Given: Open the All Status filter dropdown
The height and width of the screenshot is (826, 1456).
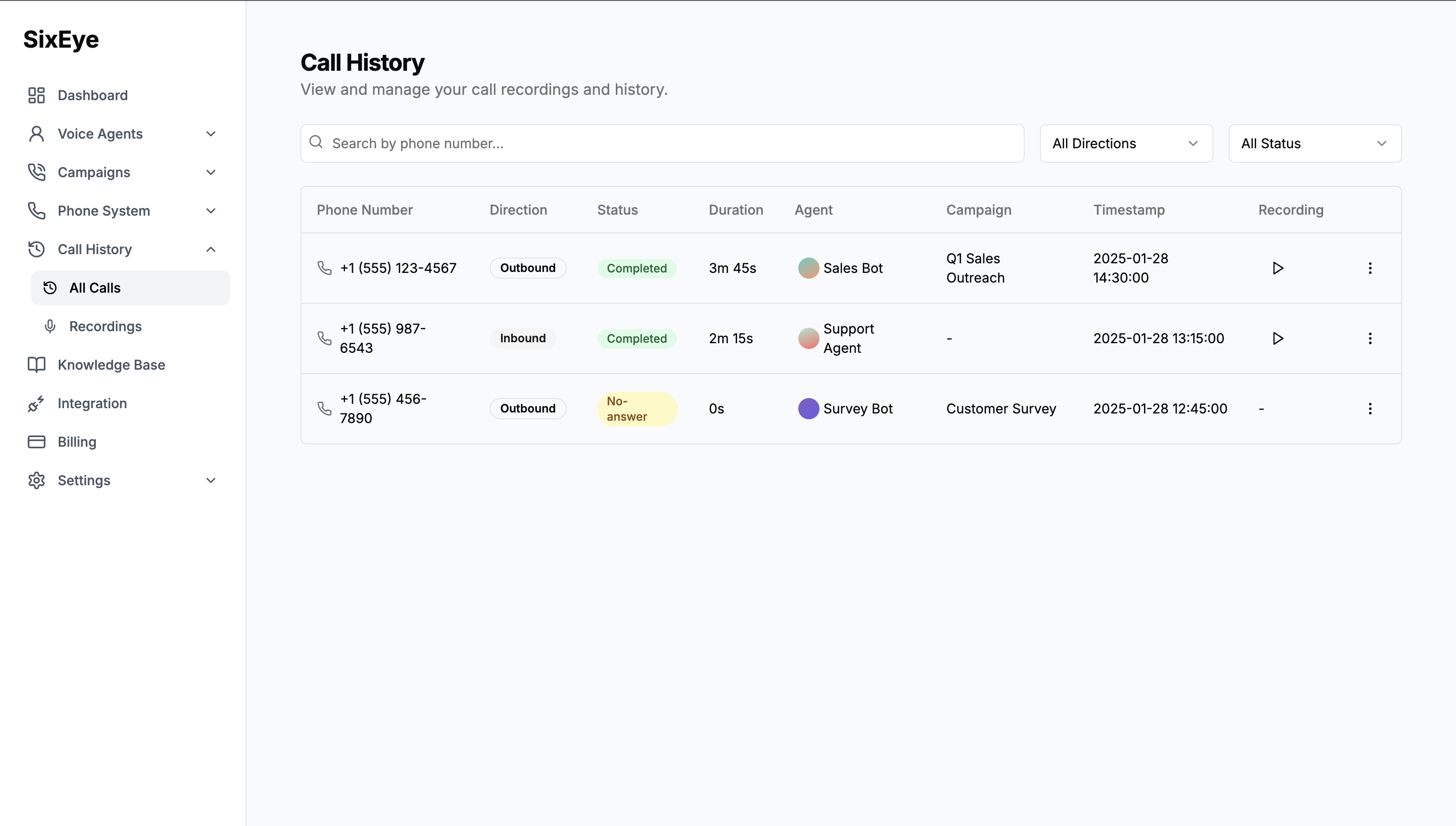Looking at the screenshot, I should tap(1314, 143).
